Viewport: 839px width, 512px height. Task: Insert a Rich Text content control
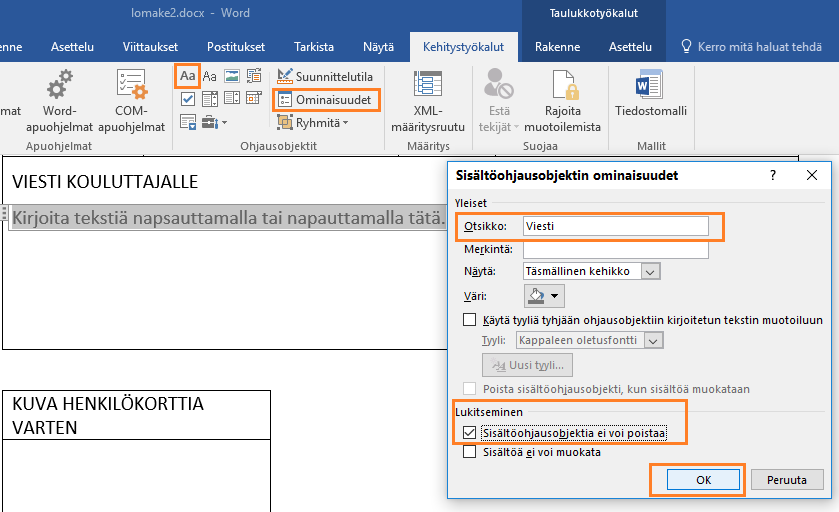(x=187, y=76)
